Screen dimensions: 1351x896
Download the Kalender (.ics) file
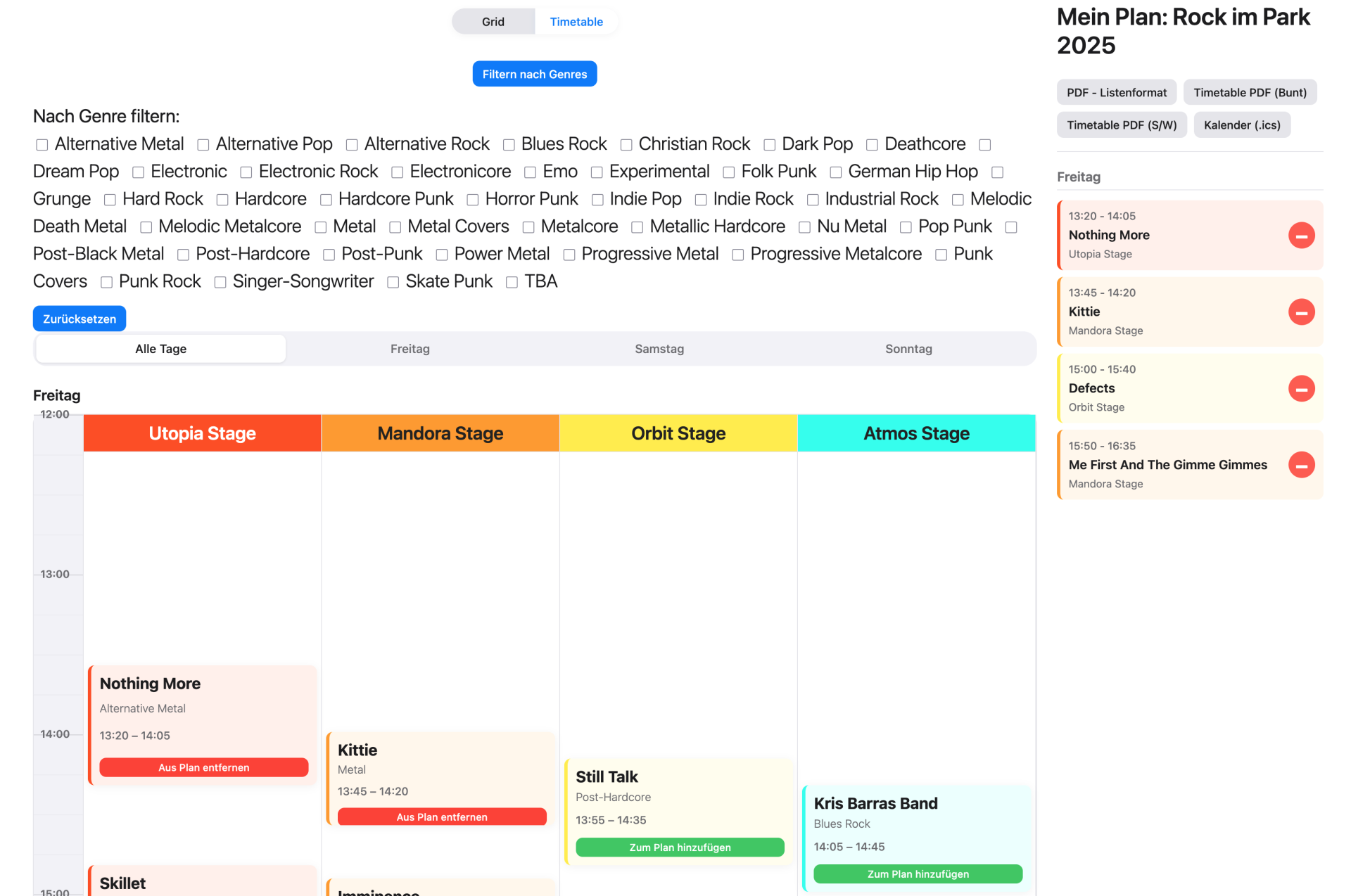pos(1242,124)
